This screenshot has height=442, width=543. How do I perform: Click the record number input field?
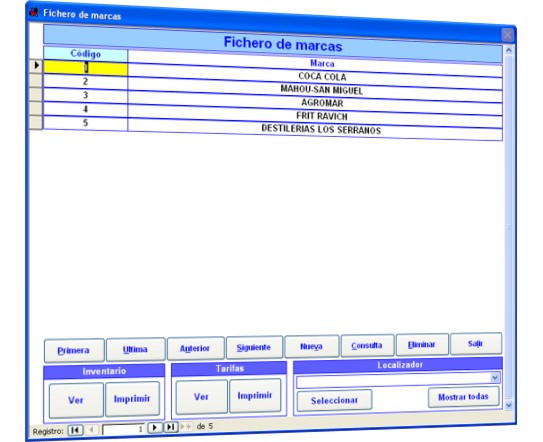124,429
